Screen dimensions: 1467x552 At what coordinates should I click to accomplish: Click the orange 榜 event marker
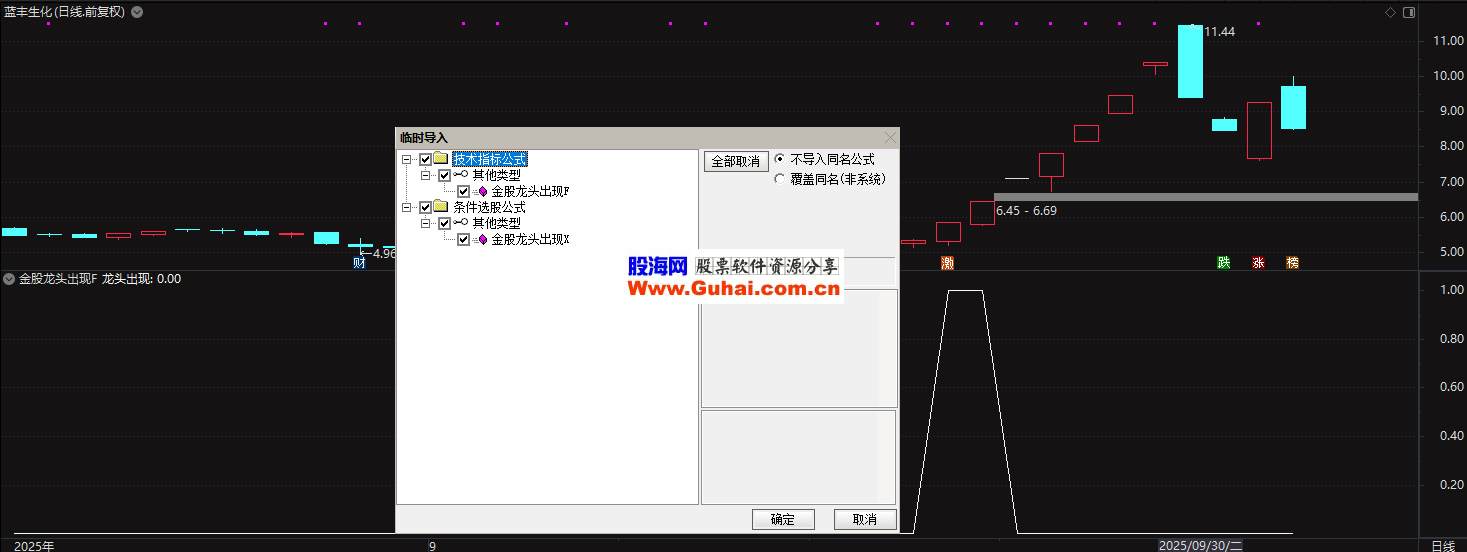(x=1292, y=263)
